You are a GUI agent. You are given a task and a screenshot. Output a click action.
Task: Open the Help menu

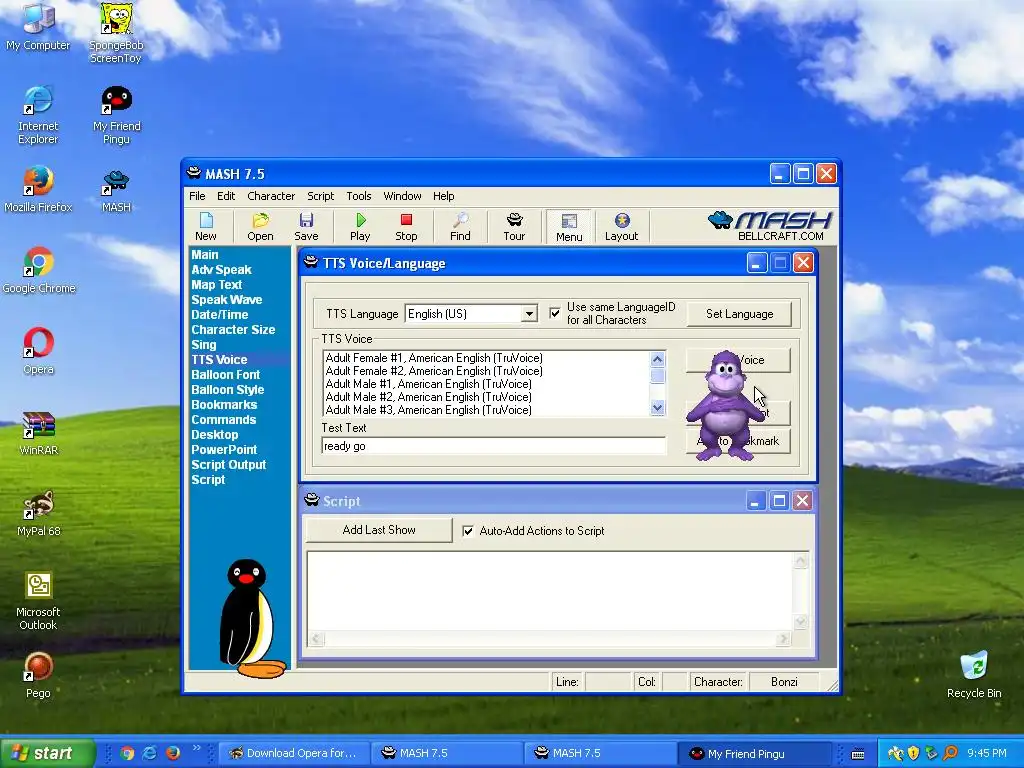click(x=443, y=196)
